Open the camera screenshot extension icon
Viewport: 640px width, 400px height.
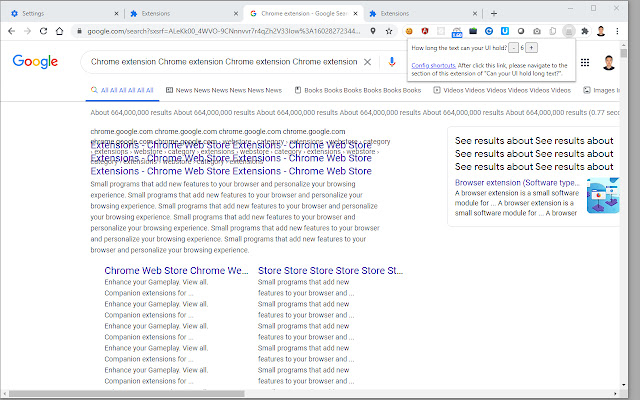(x=537, y=31)
